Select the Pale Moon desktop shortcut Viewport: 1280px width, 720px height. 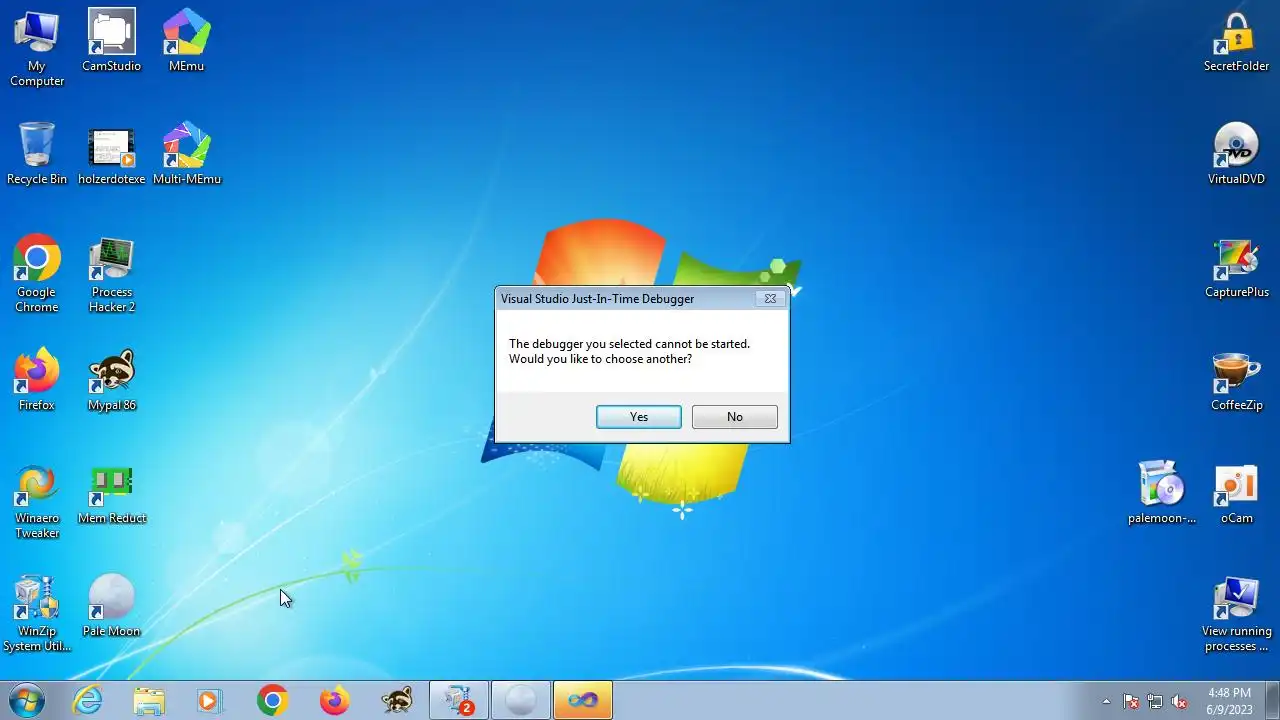112,606
